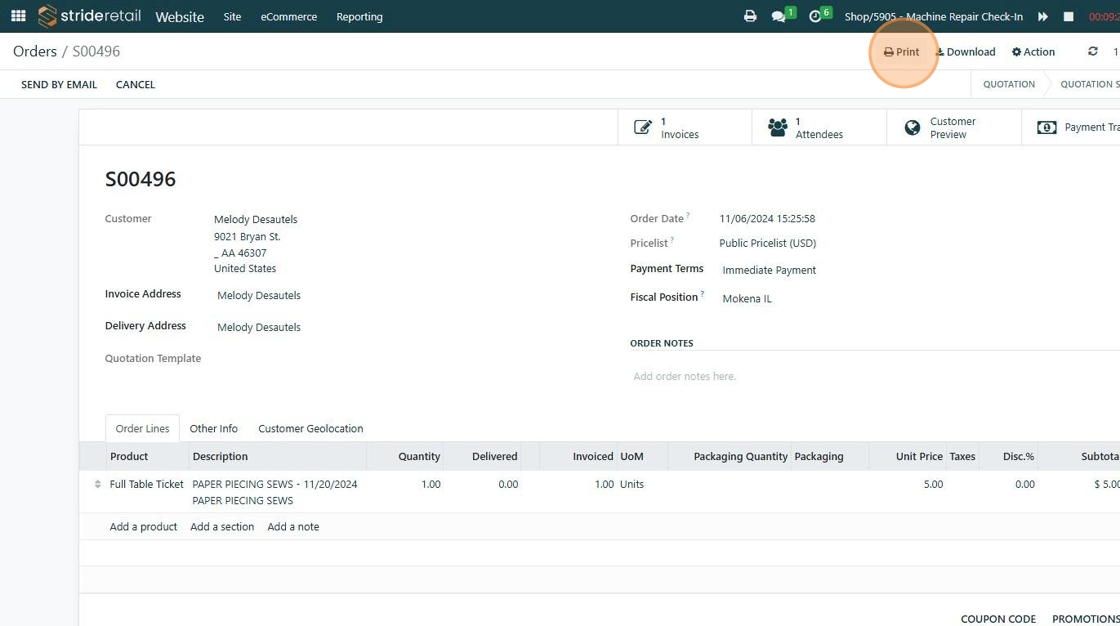Screen dimensions: 1120x626
Task: Switch to Customer Geolocation tab
Action: pyautogui.click(x=311, y=429)
